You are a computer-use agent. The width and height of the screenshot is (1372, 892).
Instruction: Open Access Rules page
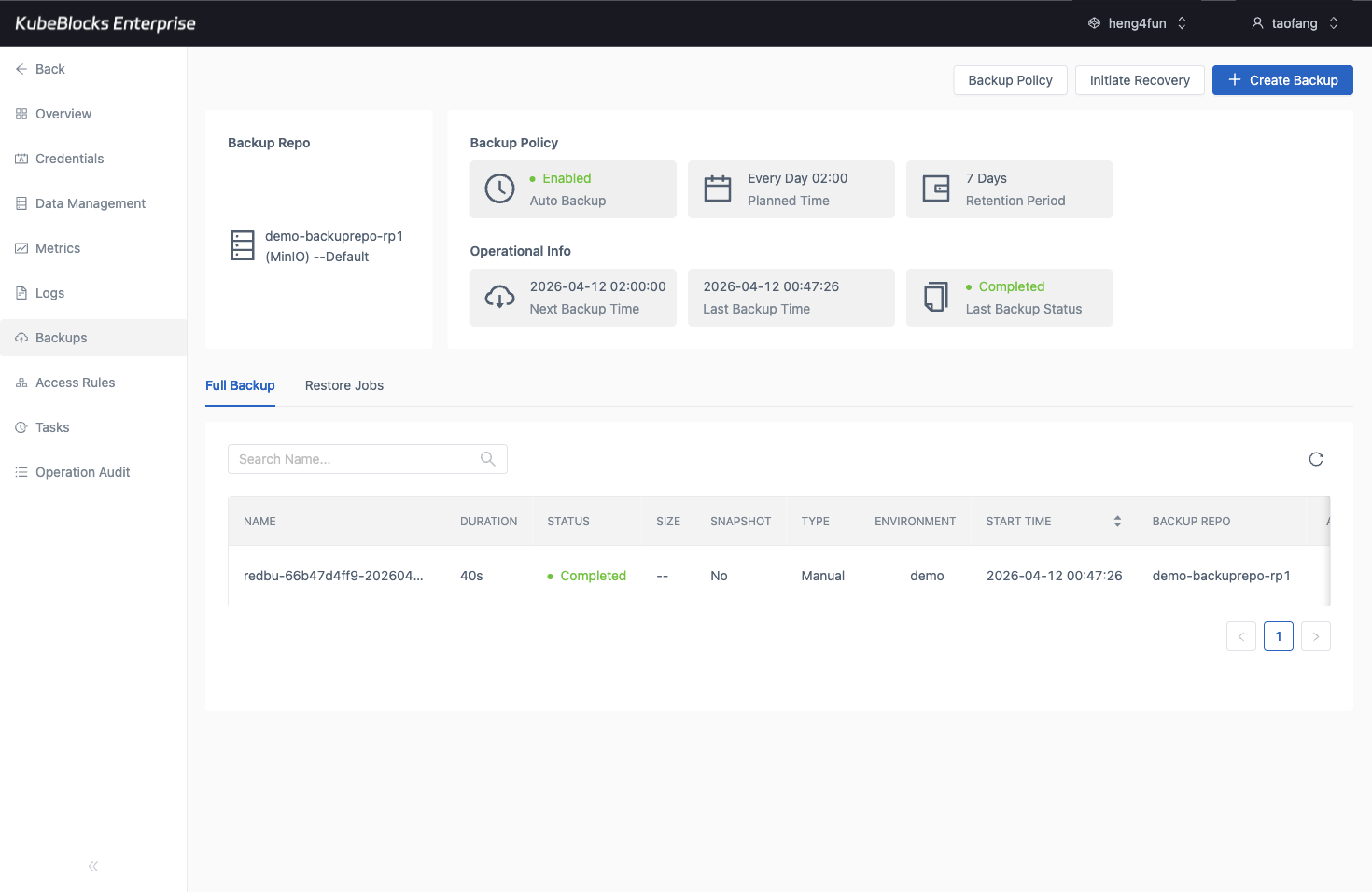click(x=76, y=383)
